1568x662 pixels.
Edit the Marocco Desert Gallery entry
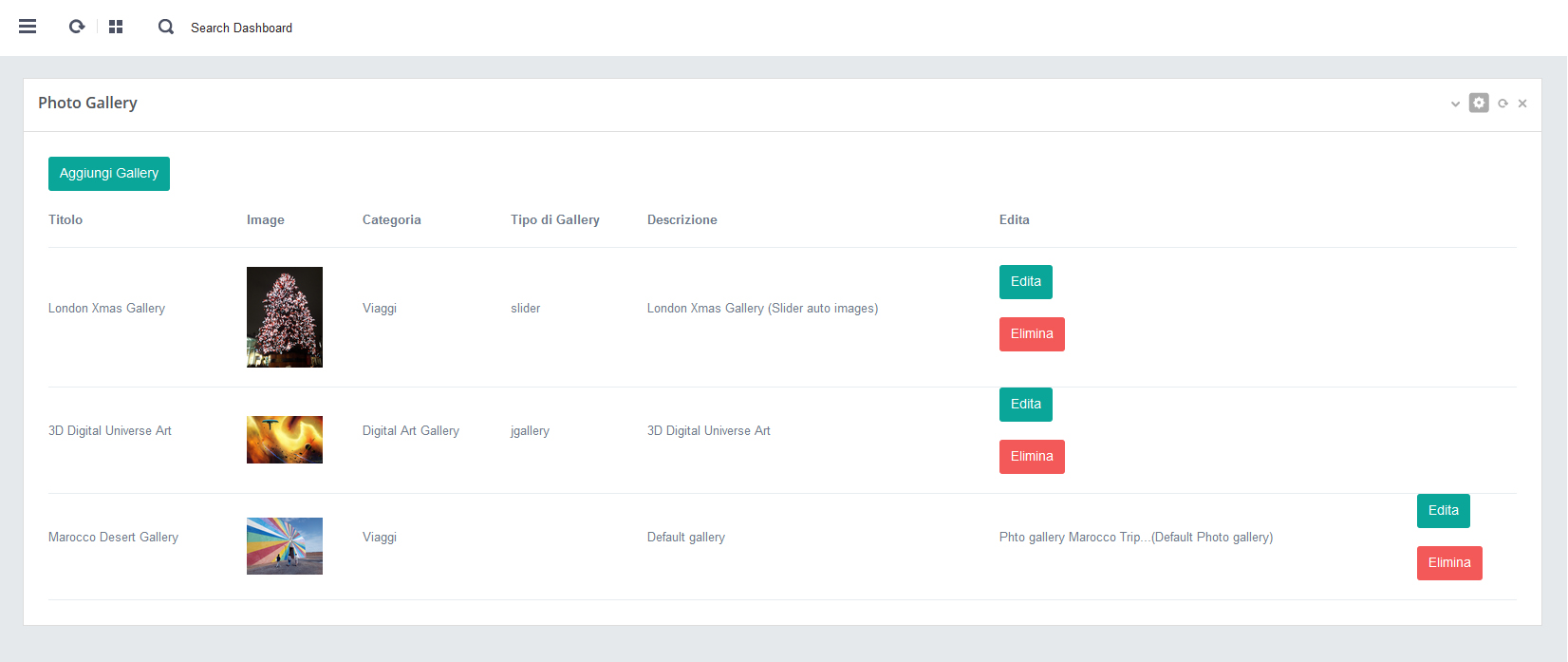tap(1443, 511)
